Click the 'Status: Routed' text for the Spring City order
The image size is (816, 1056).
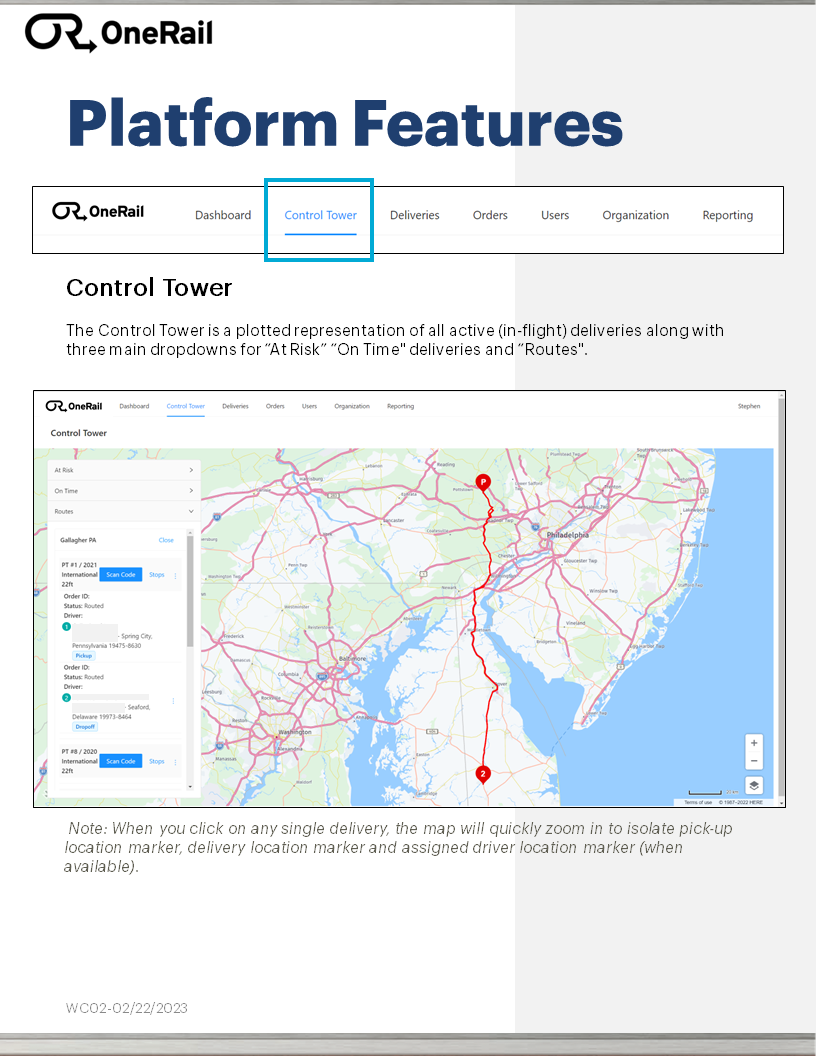83,605
